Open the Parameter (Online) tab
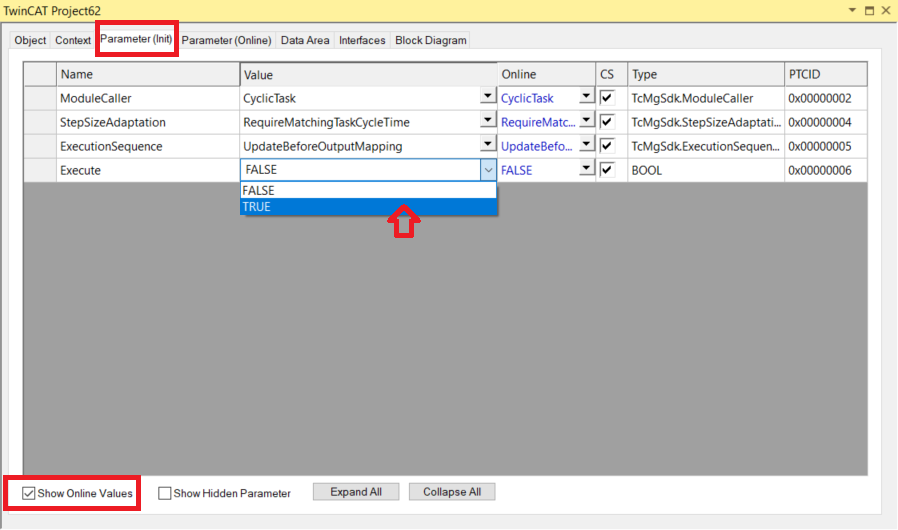This screenshot has height=530, width=898. click(x=226, y=40)
